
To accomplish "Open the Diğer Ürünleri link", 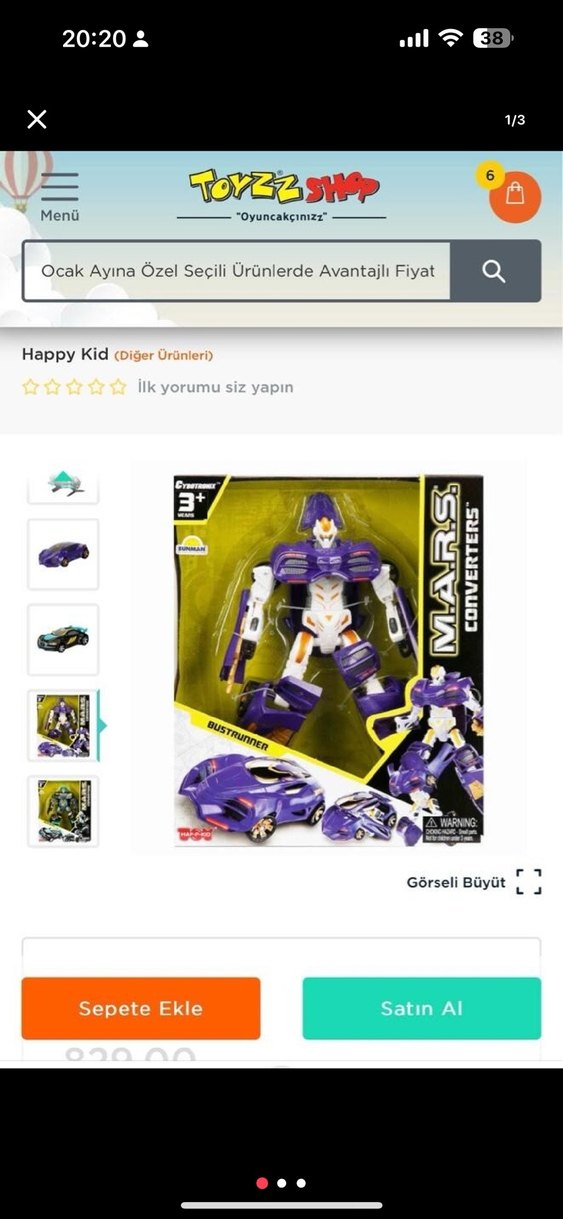I will click(x=164, y=355).
